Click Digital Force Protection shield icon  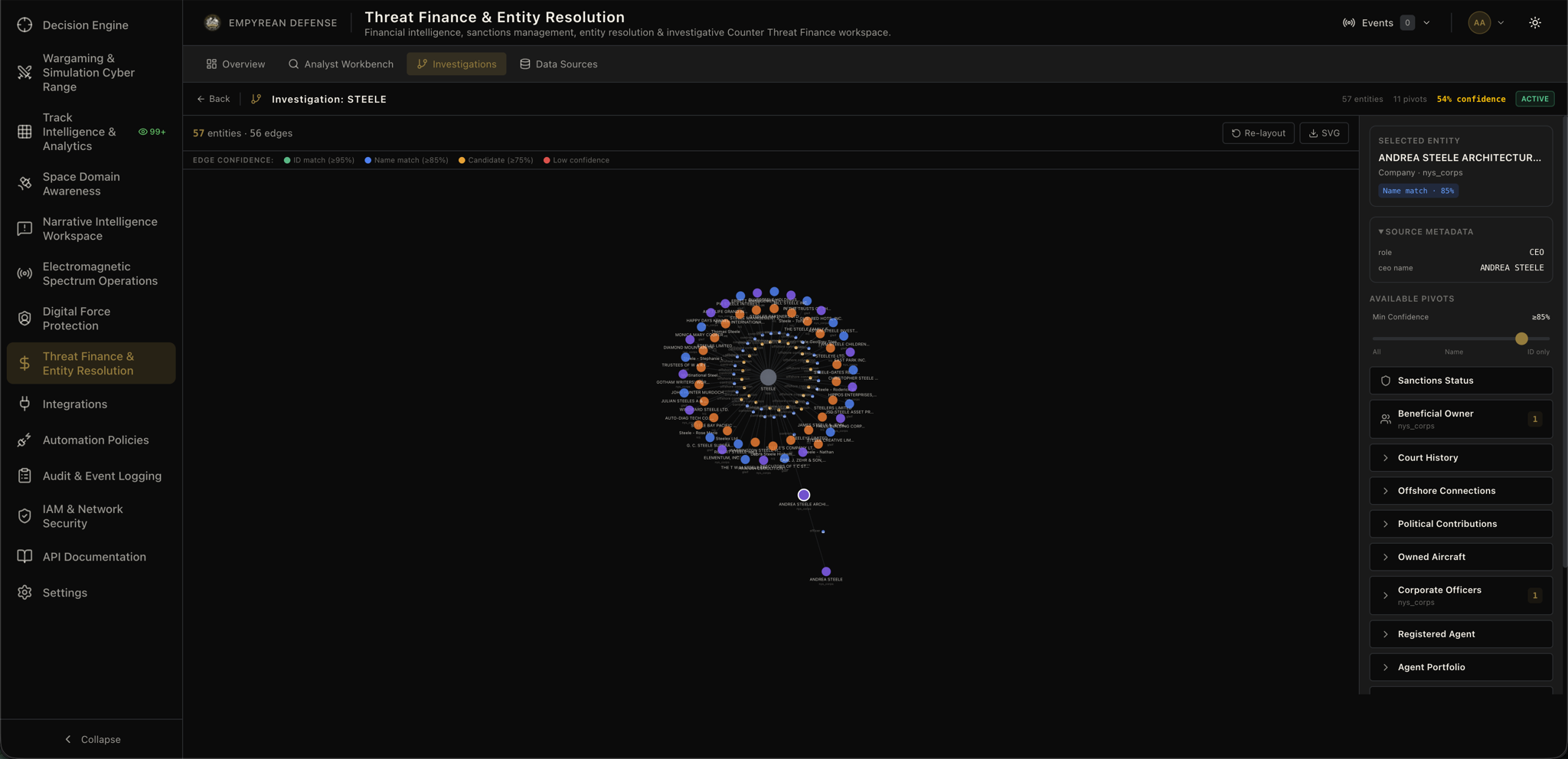pos(24,318)
